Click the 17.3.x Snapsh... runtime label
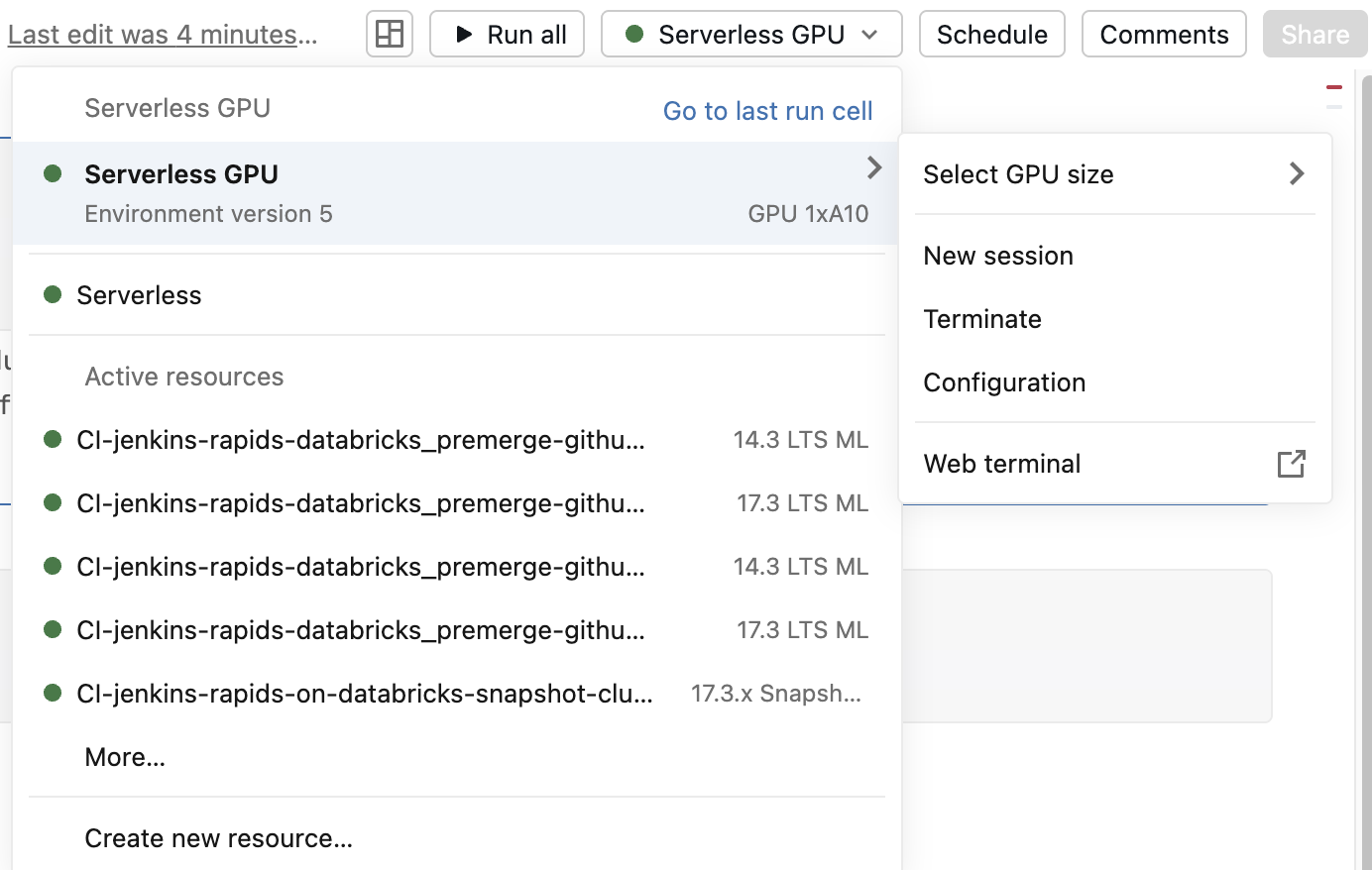 click(776, 694)
